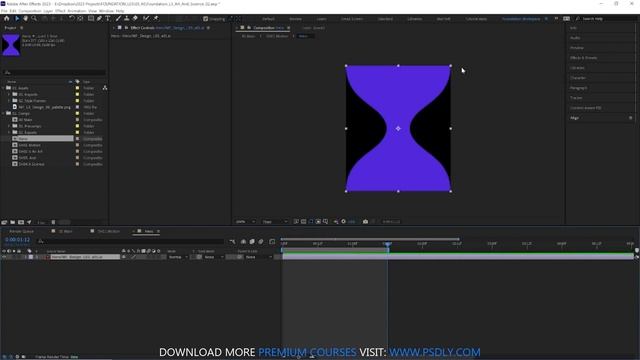The width and height of the screenshot is (640, 360).
Task: Switch to the Render Queue tab
Action: tap(22, 231)
